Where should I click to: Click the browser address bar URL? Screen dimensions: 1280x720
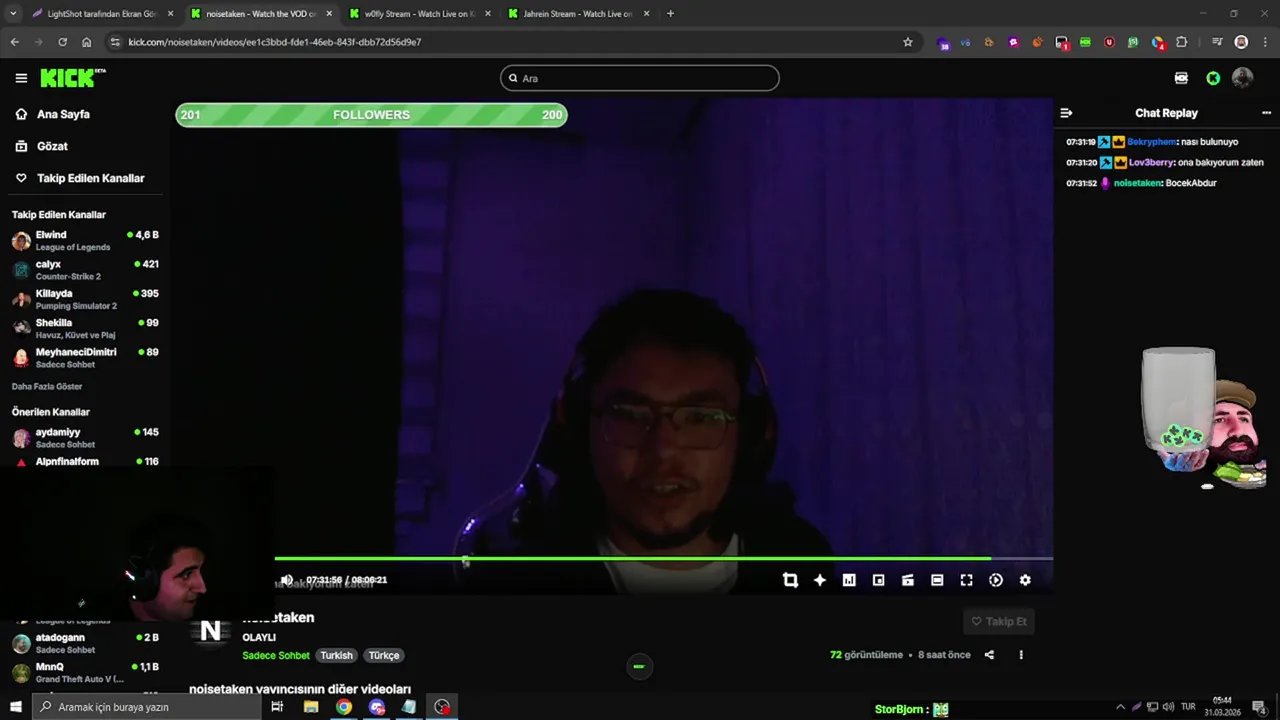pos(275,42)
